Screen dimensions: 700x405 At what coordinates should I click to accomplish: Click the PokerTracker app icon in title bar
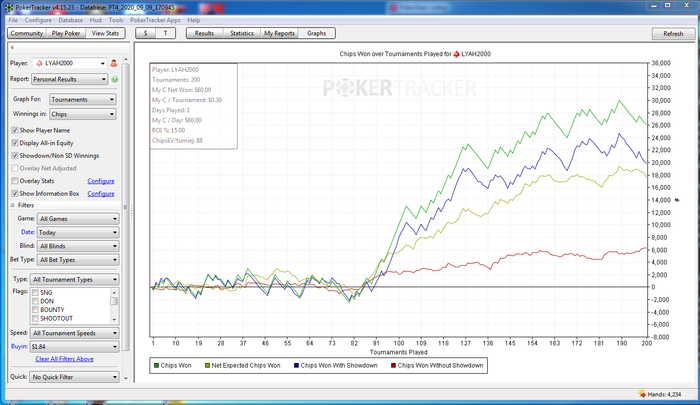point(8,8)
